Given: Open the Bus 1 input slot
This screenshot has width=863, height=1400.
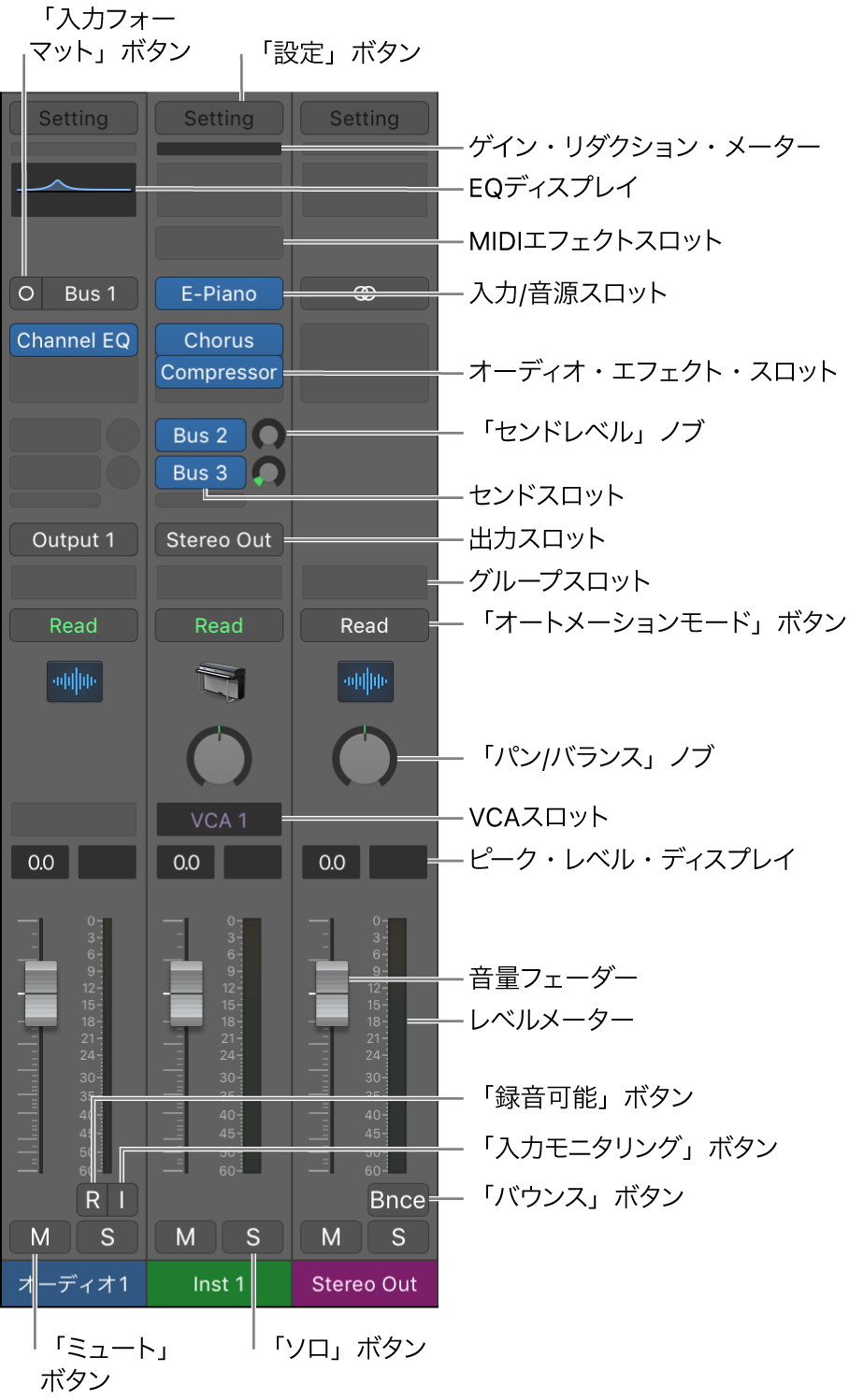Looking at the screenshot, I should click(91, 293).
